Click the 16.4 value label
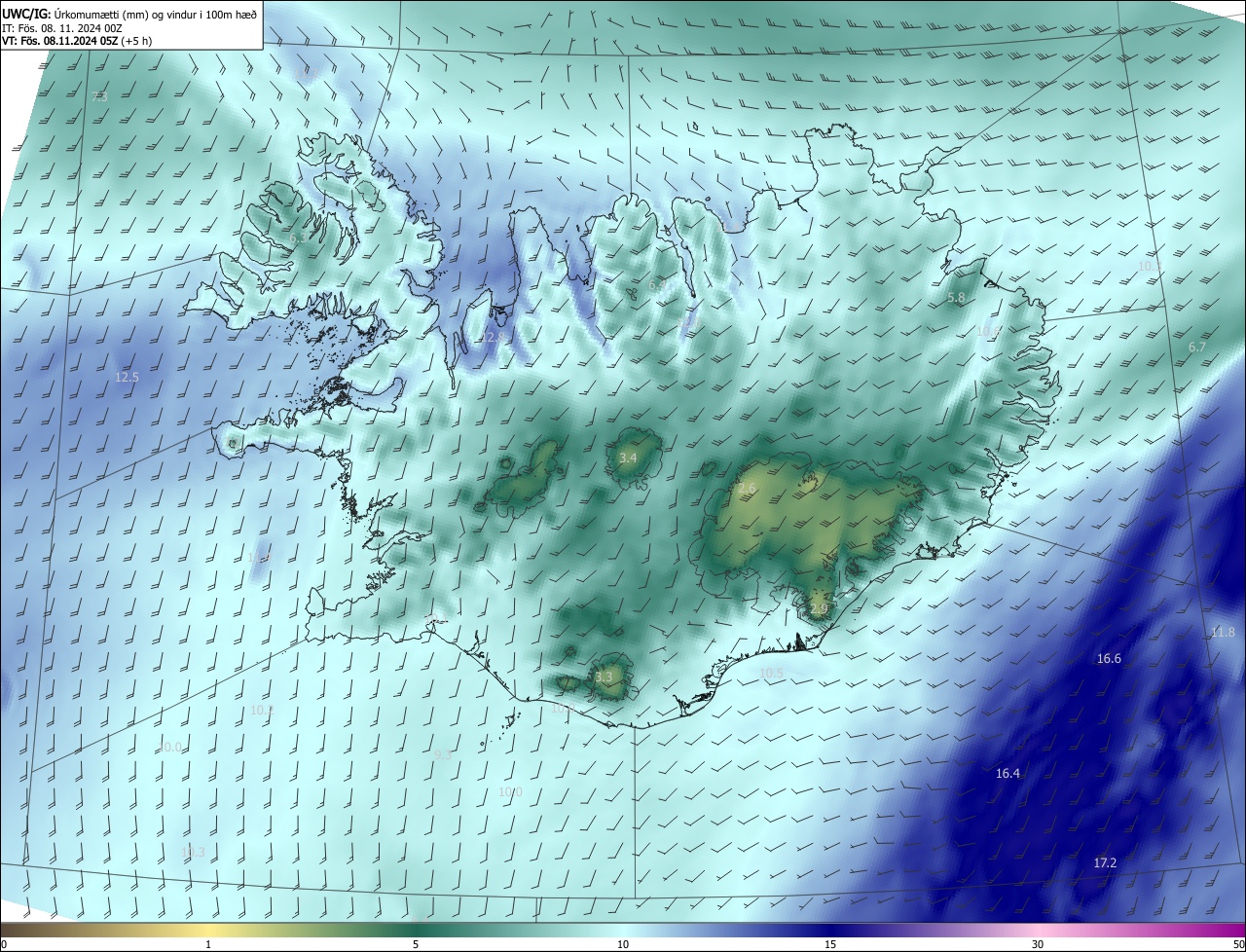This screenshot has width=1246, height=952. click(x=1008, y=774)
